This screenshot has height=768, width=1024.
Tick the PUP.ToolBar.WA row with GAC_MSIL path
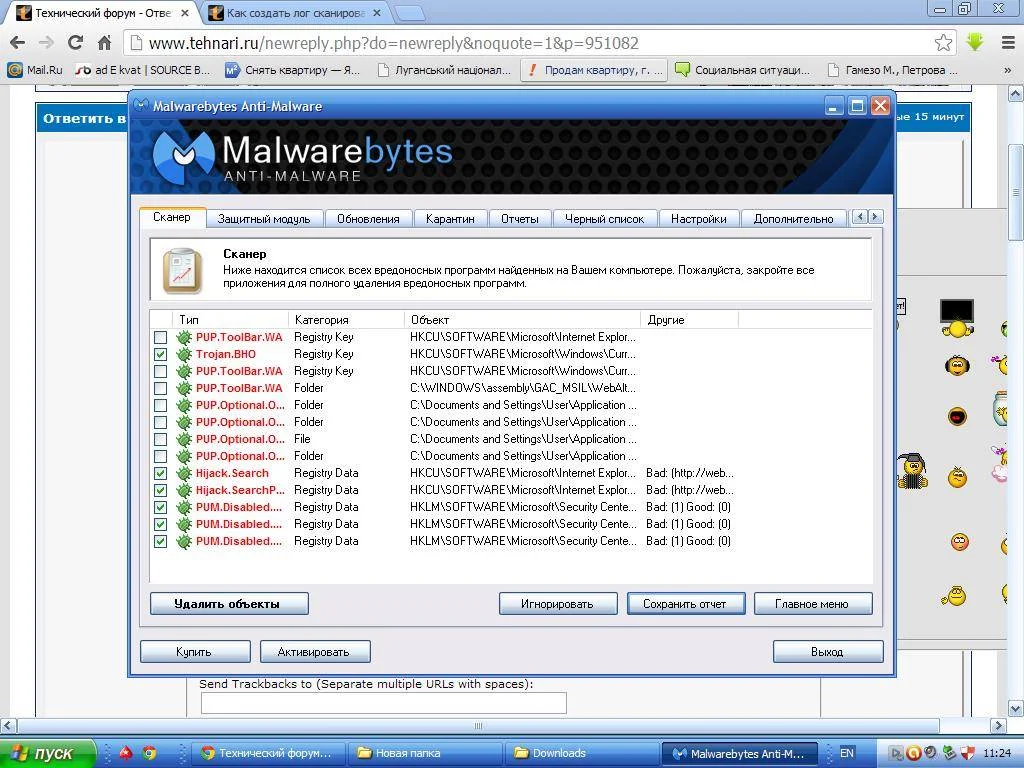(x=160, y=389)
